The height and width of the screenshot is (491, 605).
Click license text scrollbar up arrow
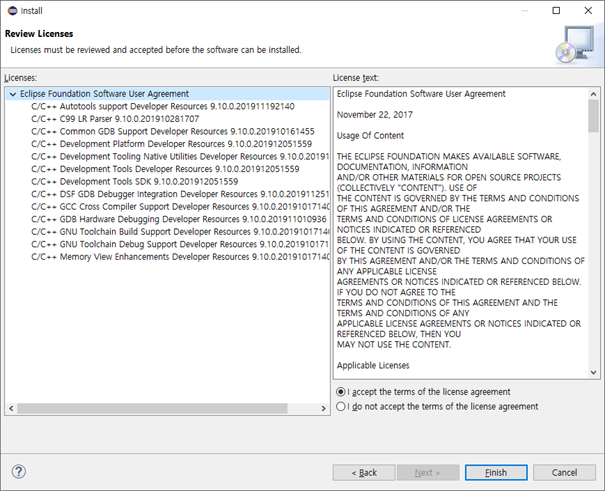(593, 94)
